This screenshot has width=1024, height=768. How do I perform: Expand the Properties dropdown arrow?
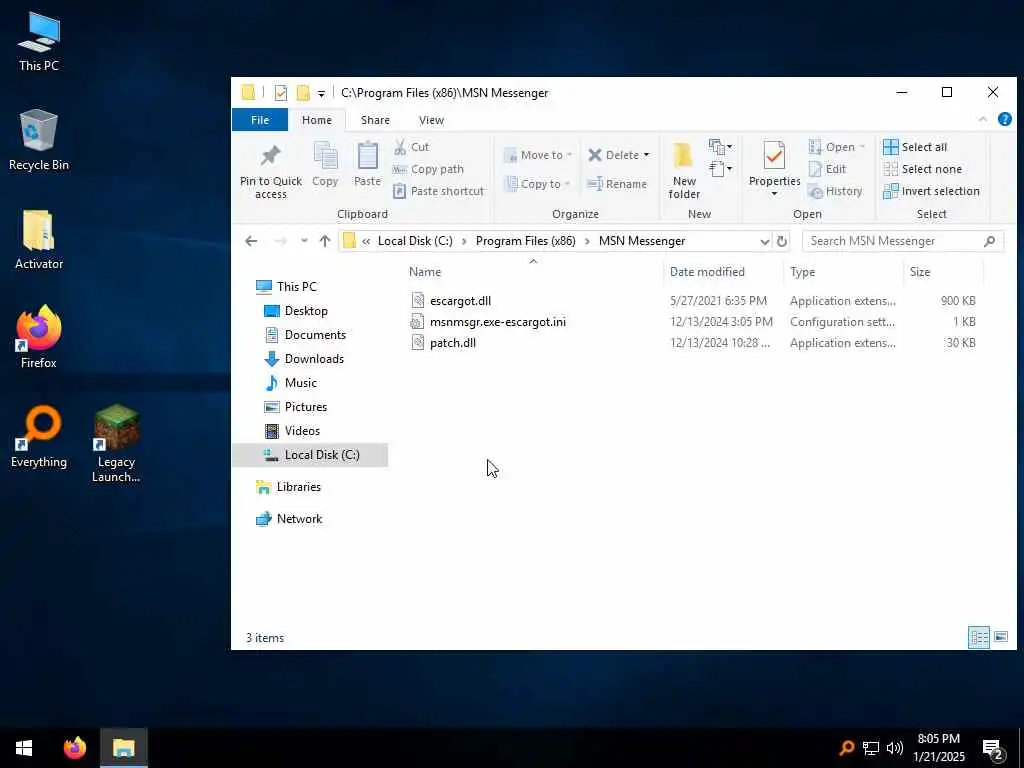pos(774,194)
